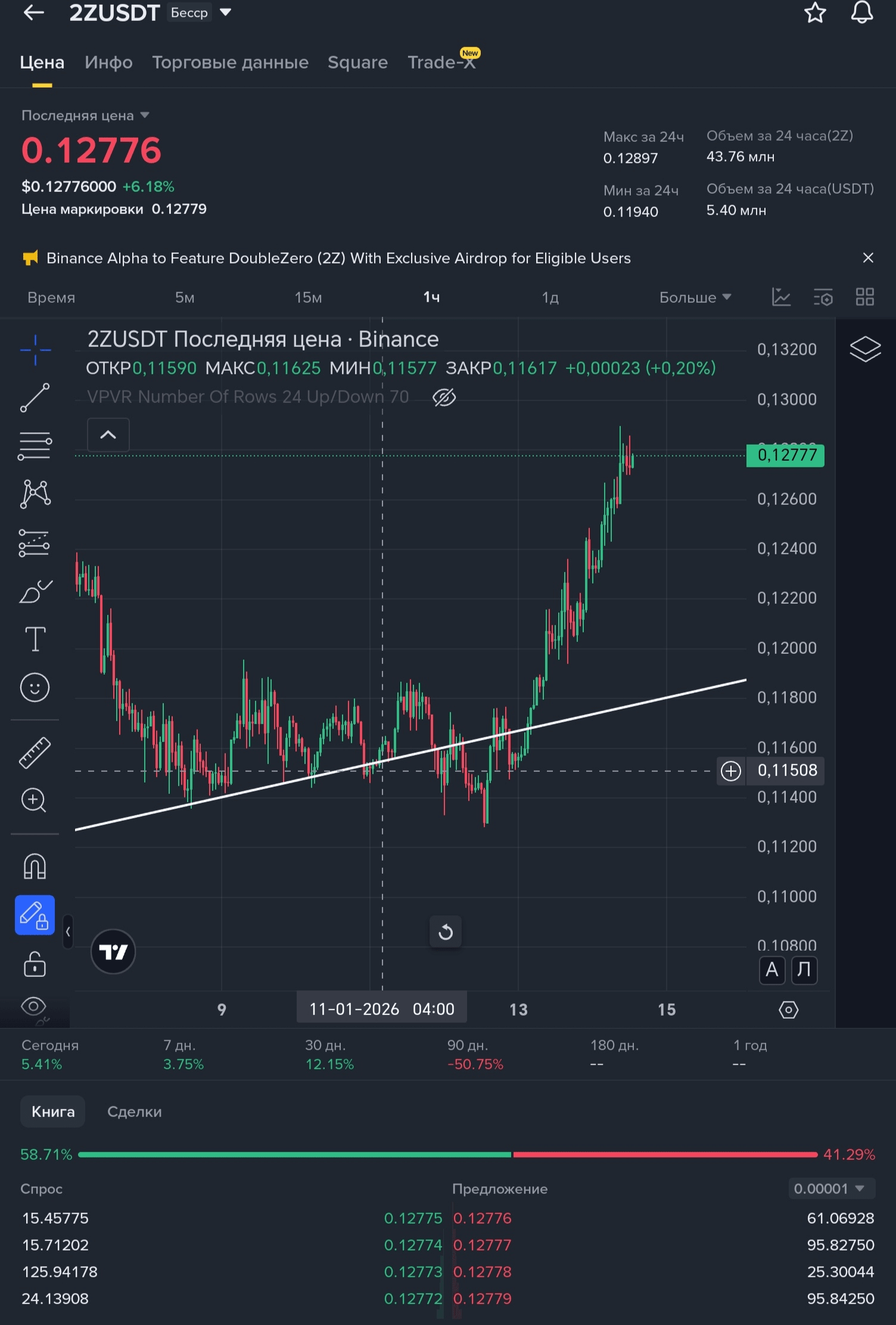
Task: Select the Text annotation tool
Action: point(35,639)
